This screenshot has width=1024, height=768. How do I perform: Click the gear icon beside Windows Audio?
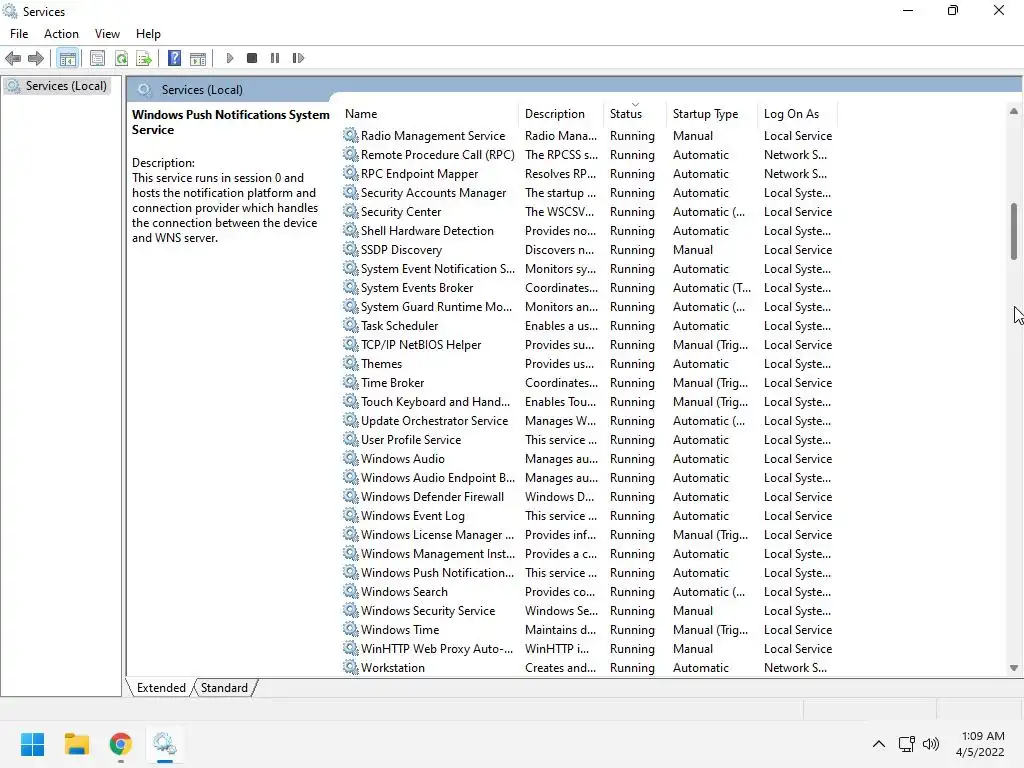(351, 458)
